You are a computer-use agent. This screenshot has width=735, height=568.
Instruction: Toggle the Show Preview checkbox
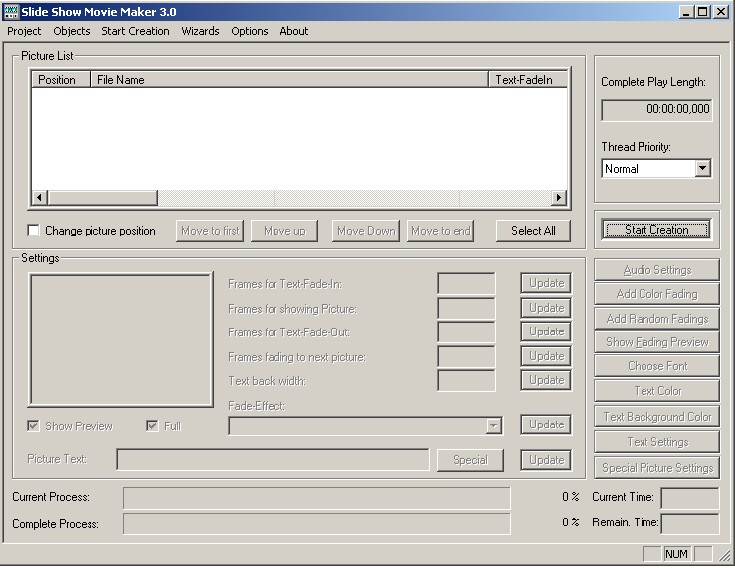click(33, 426)
